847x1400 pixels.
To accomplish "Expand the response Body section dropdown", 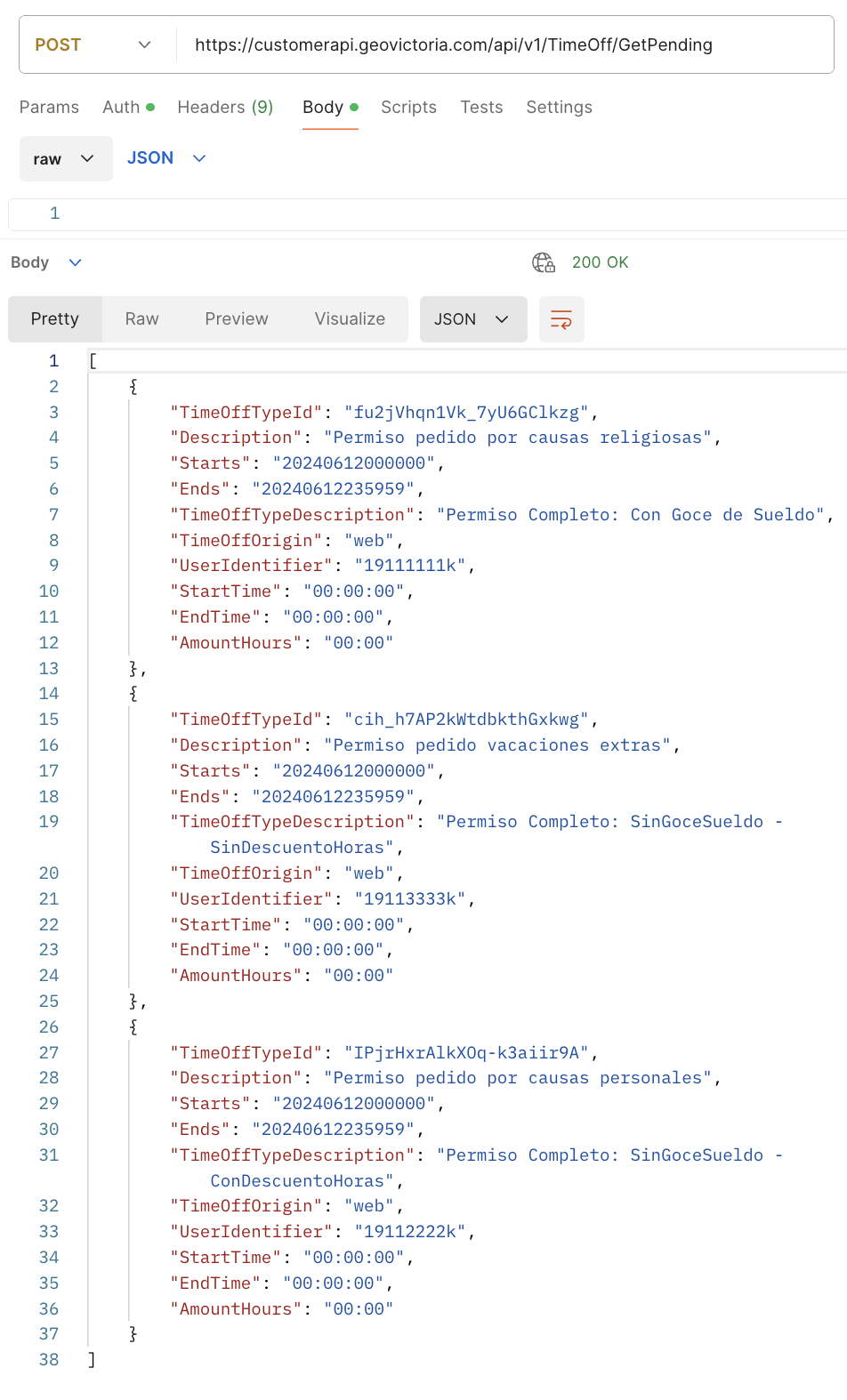I will (x=46, y=262).
